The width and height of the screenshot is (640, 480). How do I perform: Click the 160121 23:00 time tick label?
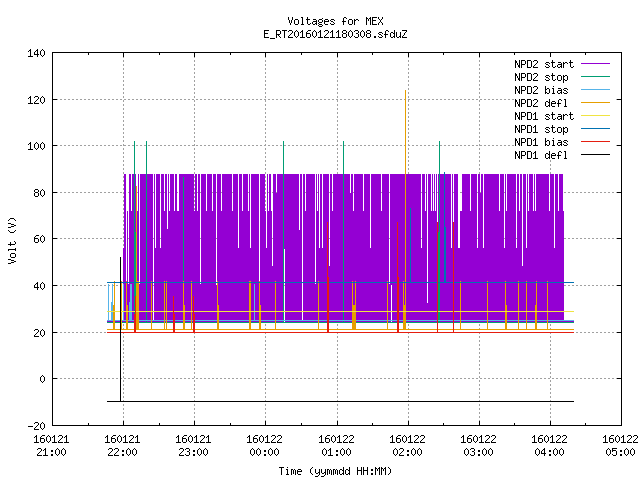(x=193, y=446)
